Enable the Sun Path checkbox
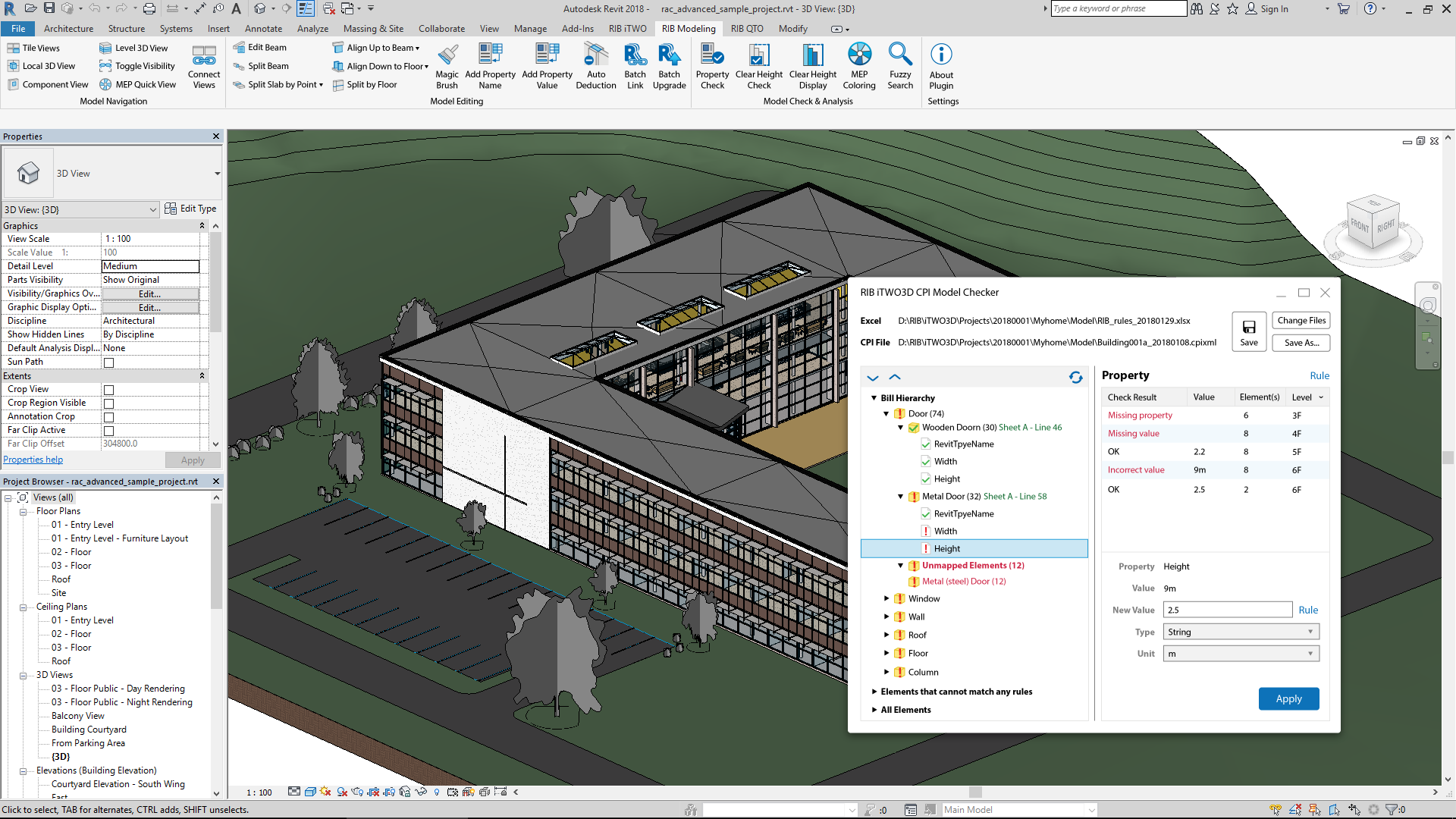 108,362
